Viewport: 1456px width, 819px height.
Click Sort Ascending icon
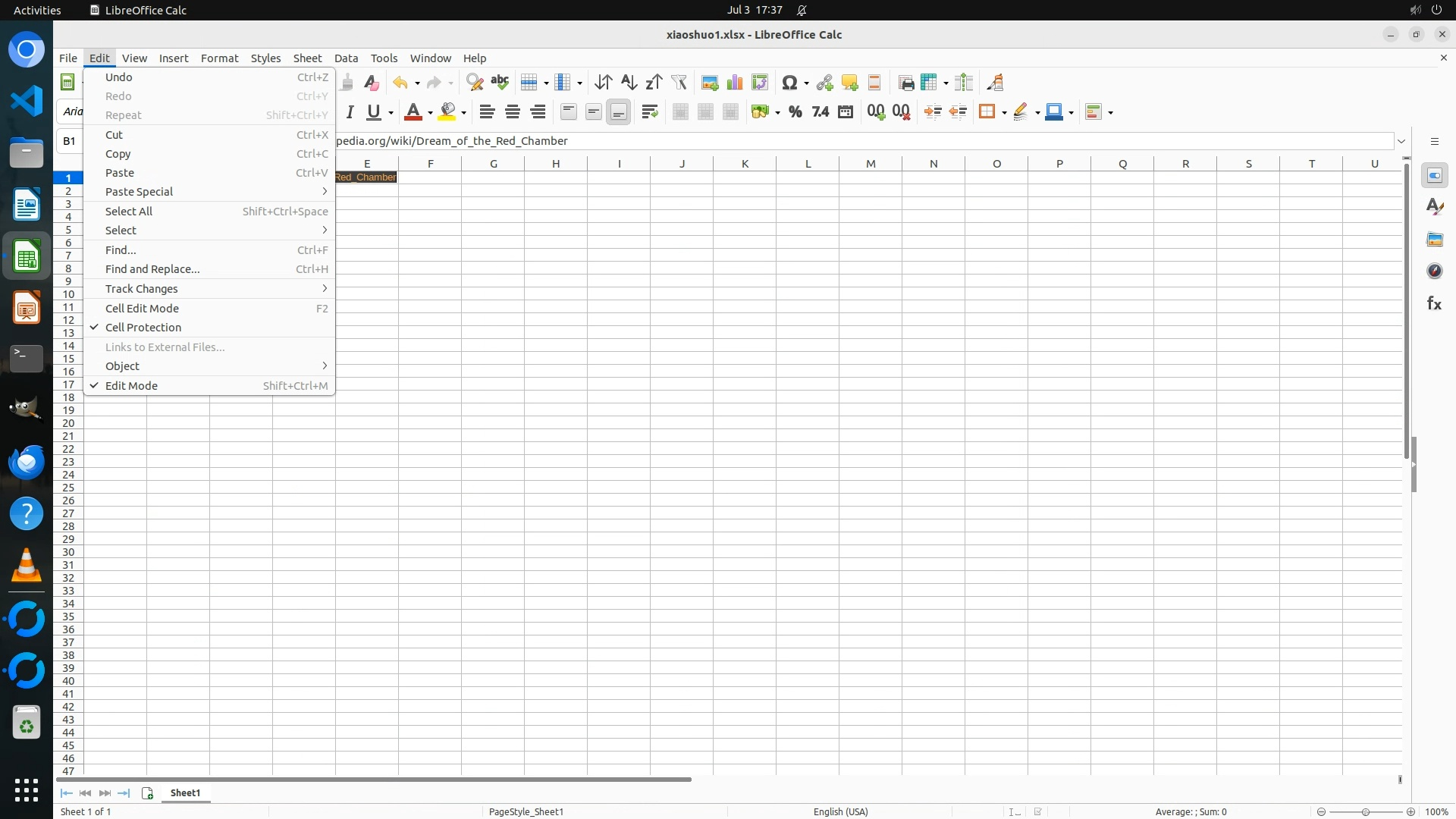629,83
